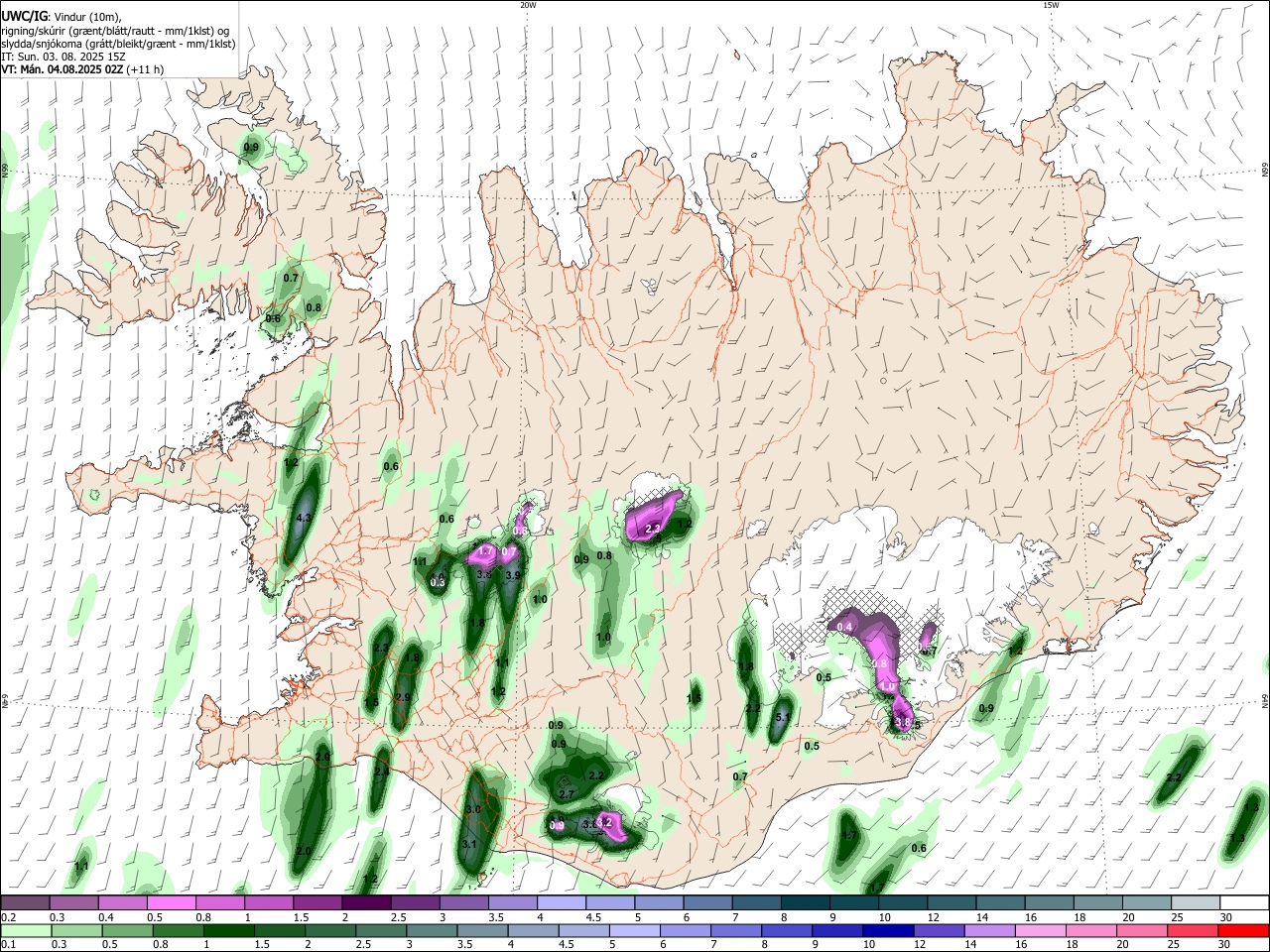Select the top-row legend swatch between 0.5 and 0.8
This screenshot has width=1270, height=952.
click(171, 902)
